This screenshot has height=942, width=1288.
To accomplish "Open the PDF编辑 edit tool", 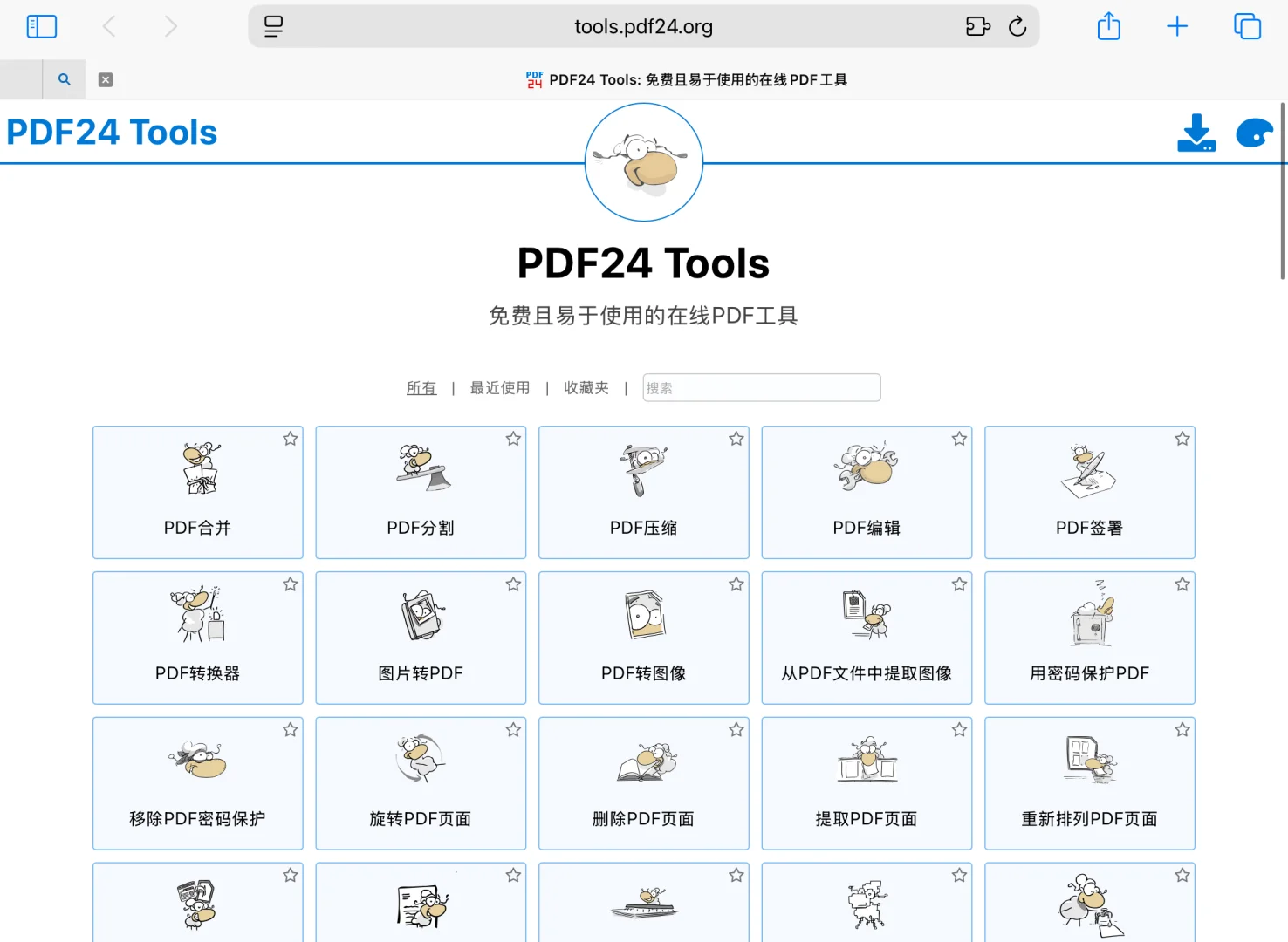I will 867,492.
